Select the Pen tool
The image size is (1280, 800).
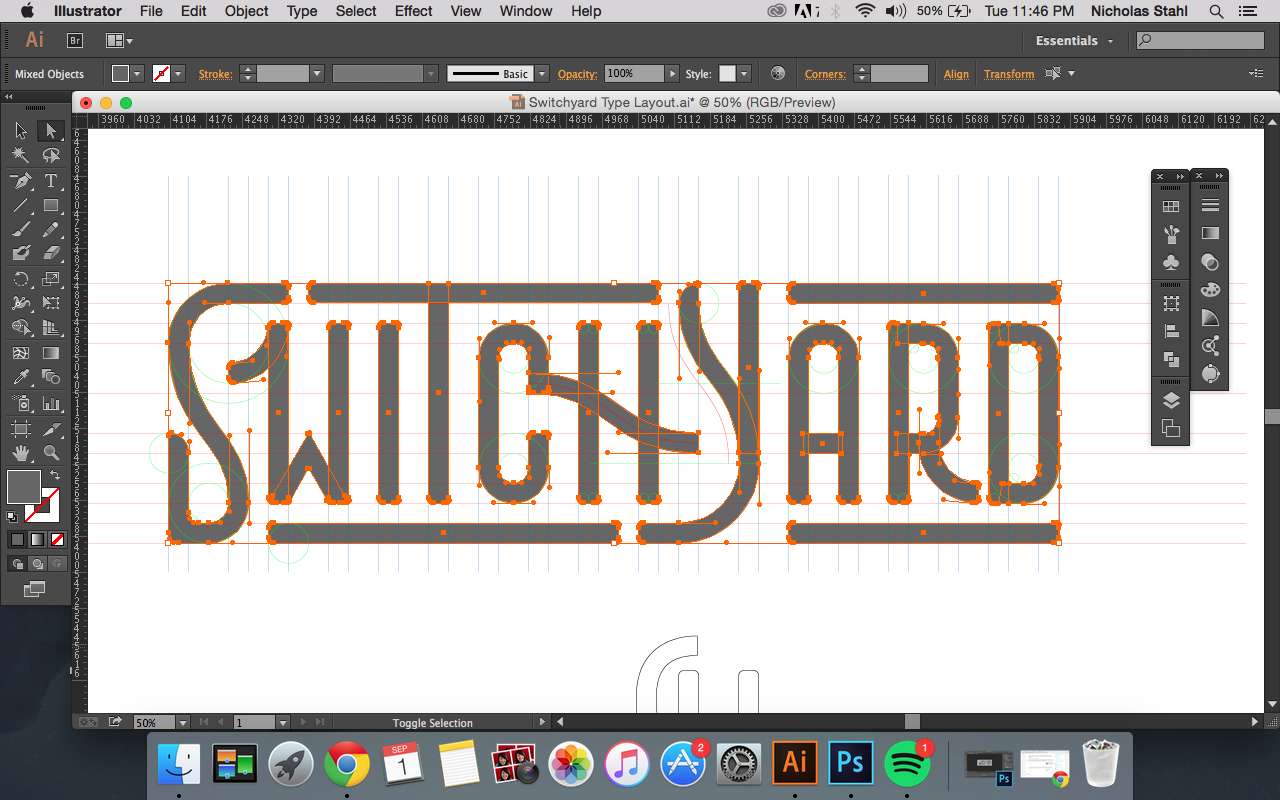tap(21, 181)
